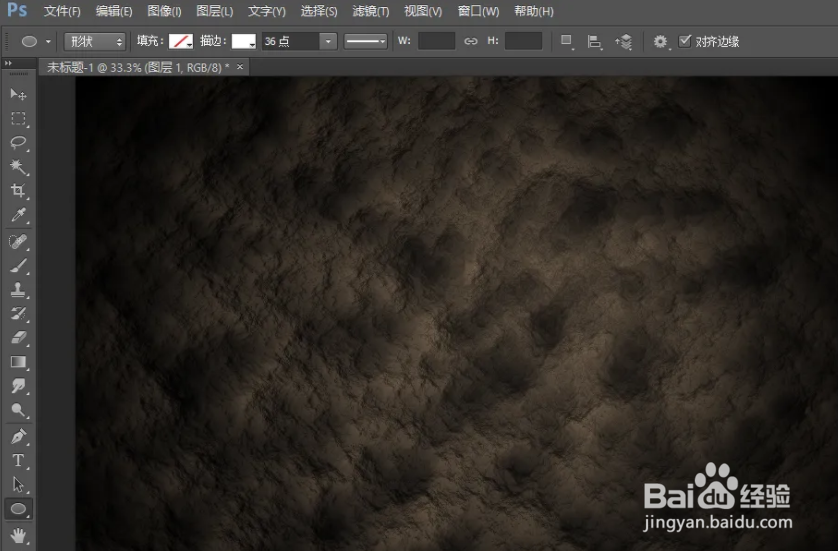
Task: Open path operations in options bar
Action: pos(567,41)
